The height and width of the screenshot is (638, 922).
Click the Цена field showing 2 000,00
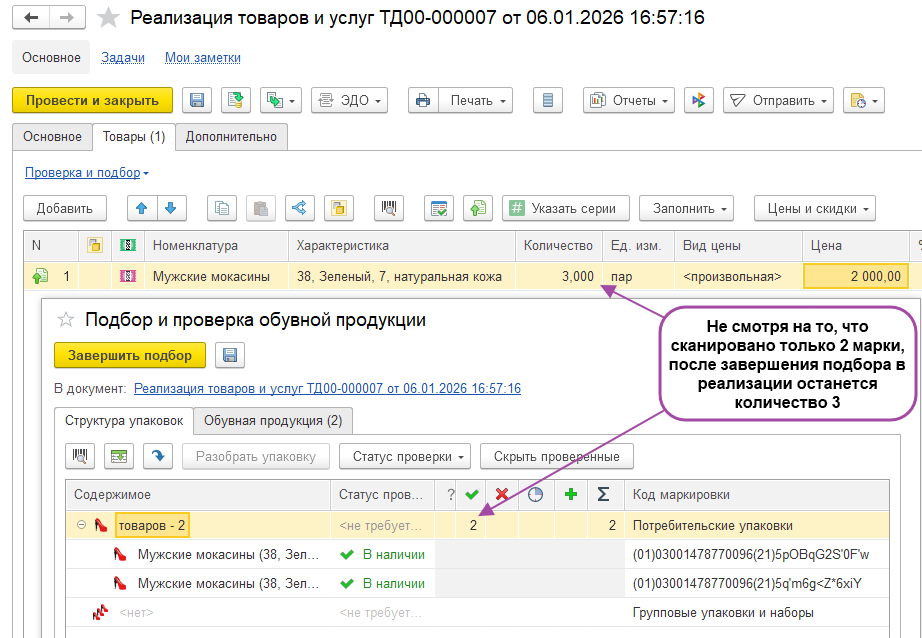pyautogui.click(x=855, y=276)
